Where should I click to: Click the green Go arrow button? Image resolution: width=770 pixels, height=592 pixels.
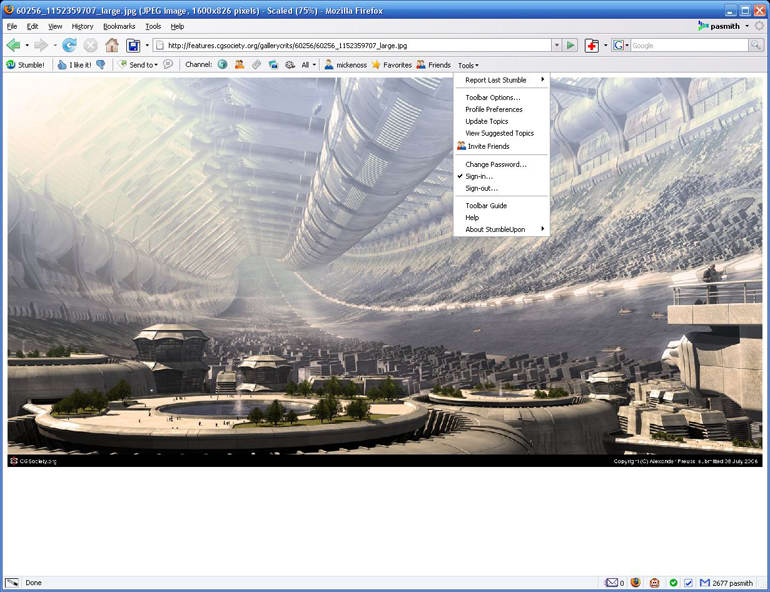[571, 46]
